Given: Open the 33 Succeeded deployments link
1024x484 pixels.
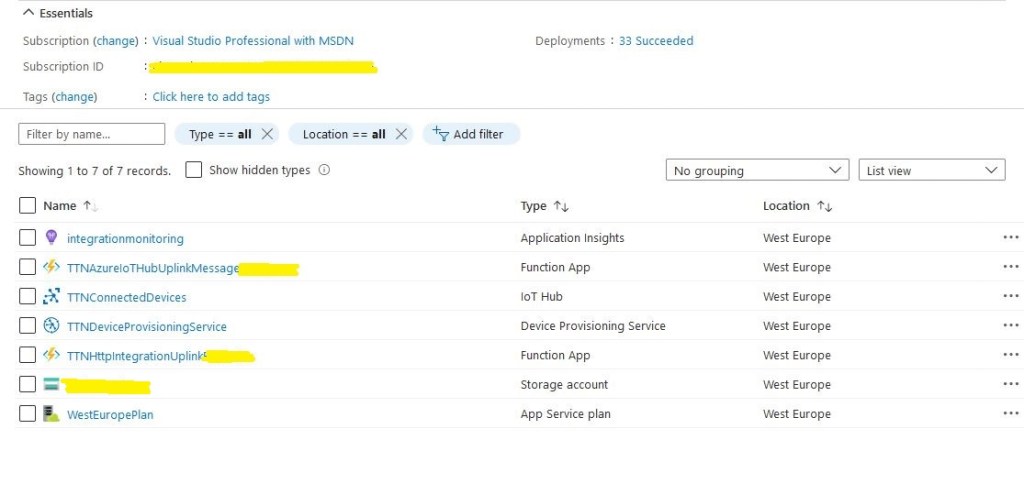Looking at the screenshot, I should pyautogui.click(x=656, y=41).
